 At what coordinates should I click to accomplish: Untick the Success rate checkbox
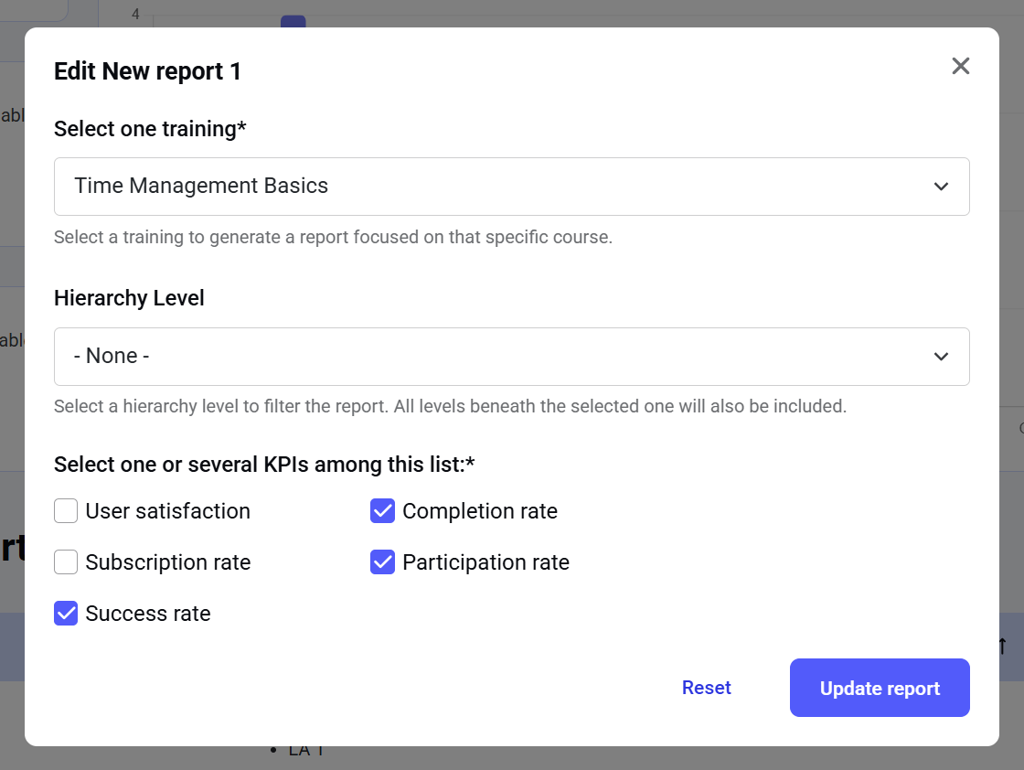(66, 613)
